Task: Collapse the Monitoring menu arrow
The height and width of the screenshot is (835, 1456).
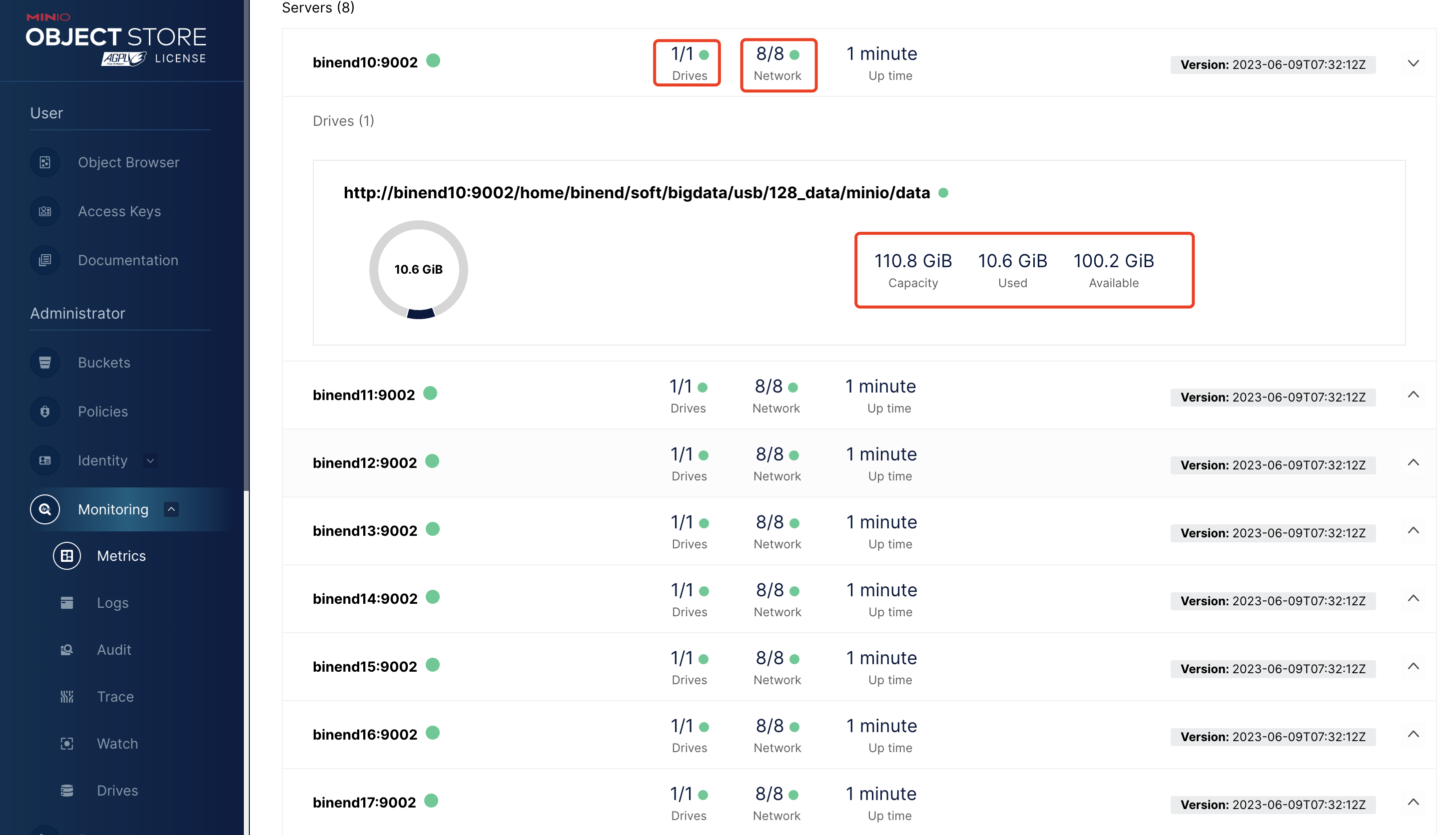Action: [x=171, y=509]
